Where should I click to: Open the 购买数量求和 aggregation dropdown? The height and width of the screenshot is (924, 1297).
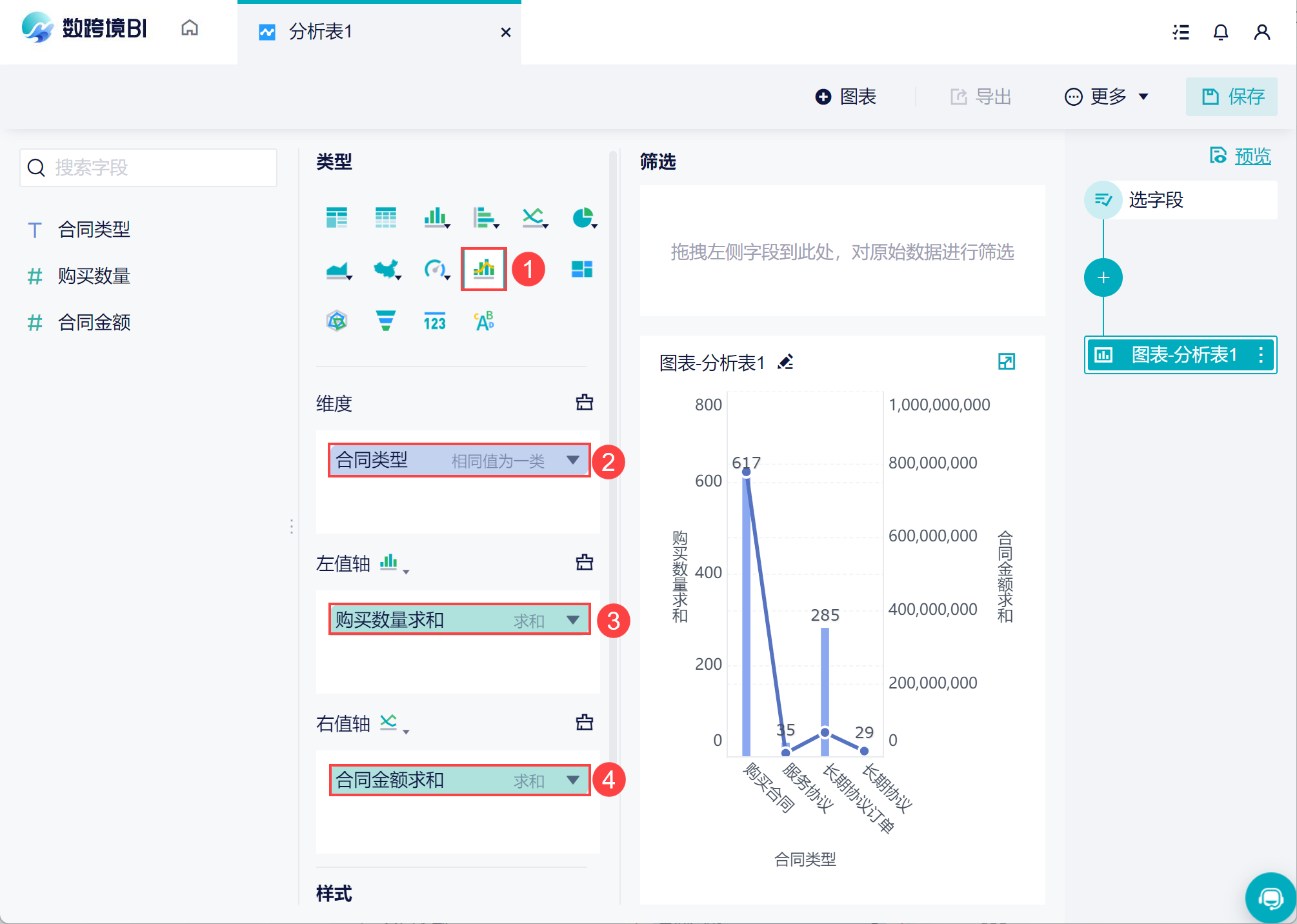[572, 620]
